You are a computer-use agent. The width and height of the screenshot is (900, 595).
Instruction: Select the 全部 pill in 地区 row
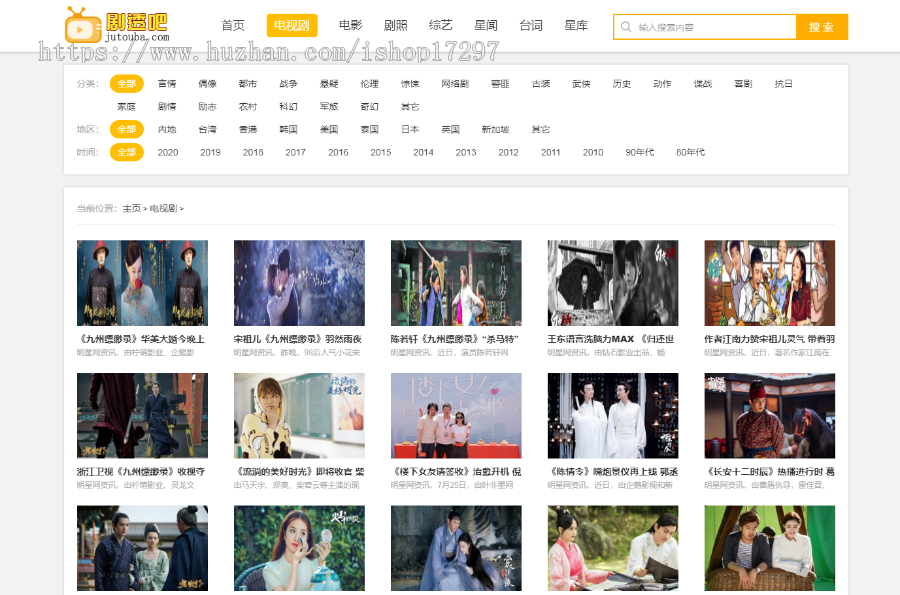pyautogui.click(x=126, y=129)
